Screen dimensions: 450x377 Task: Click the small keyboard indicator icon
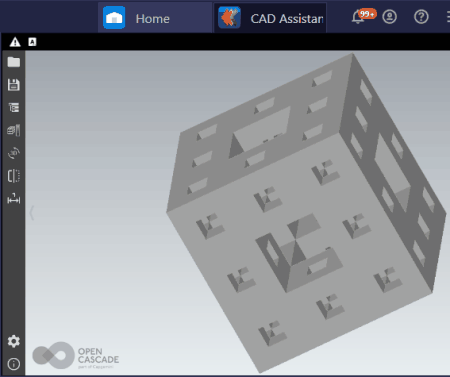(x=32, y=42)
